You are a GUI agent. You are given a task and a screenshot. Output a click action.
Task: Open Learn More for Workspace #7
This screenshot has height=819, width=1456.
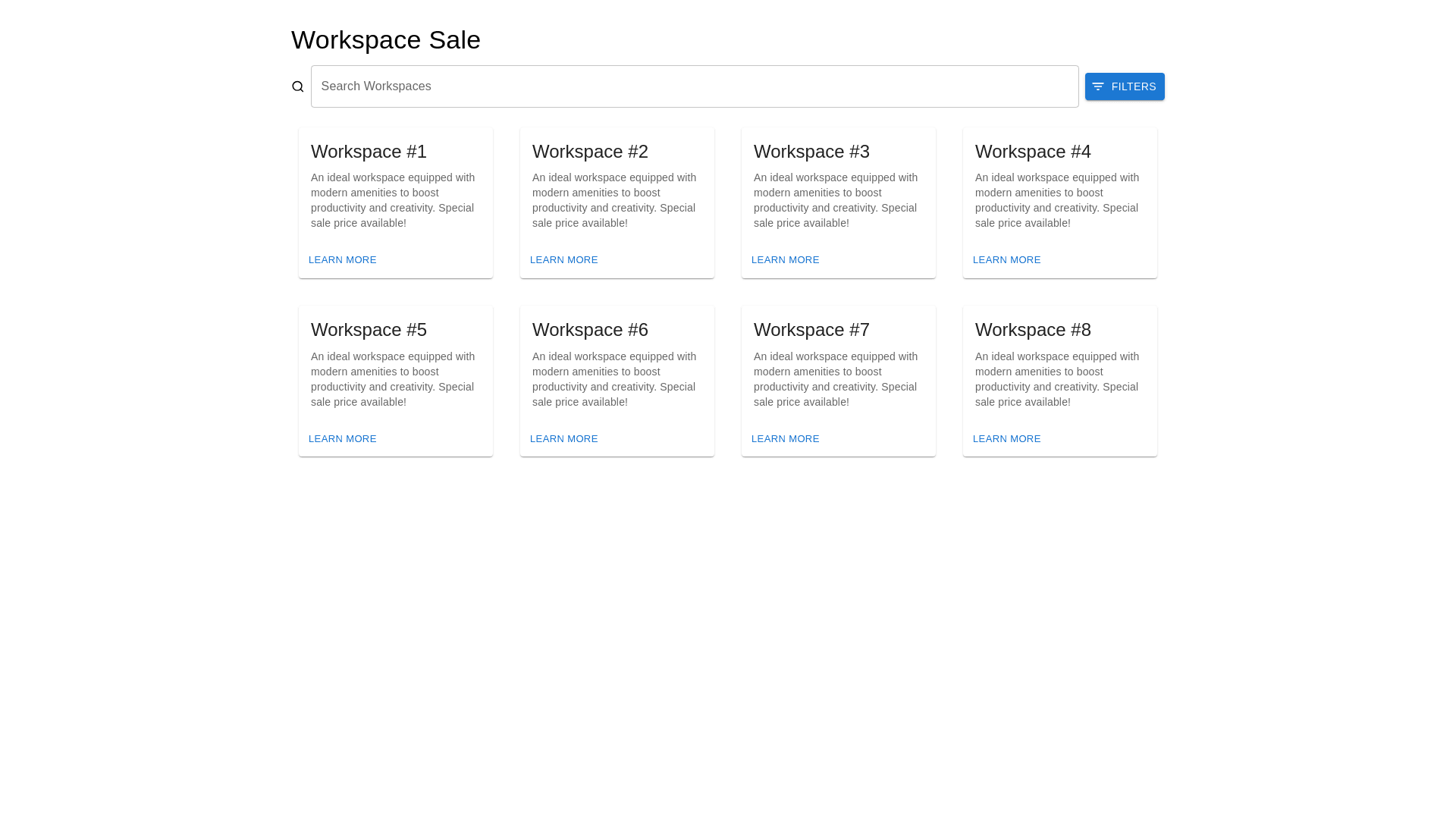[x=785, y=439]
